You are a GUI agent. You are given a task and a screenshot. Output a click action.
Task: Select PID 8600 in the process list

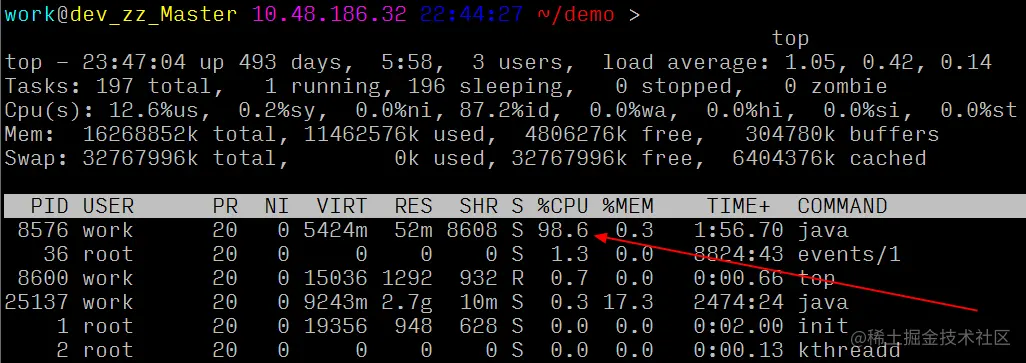[x=43, y=278]
